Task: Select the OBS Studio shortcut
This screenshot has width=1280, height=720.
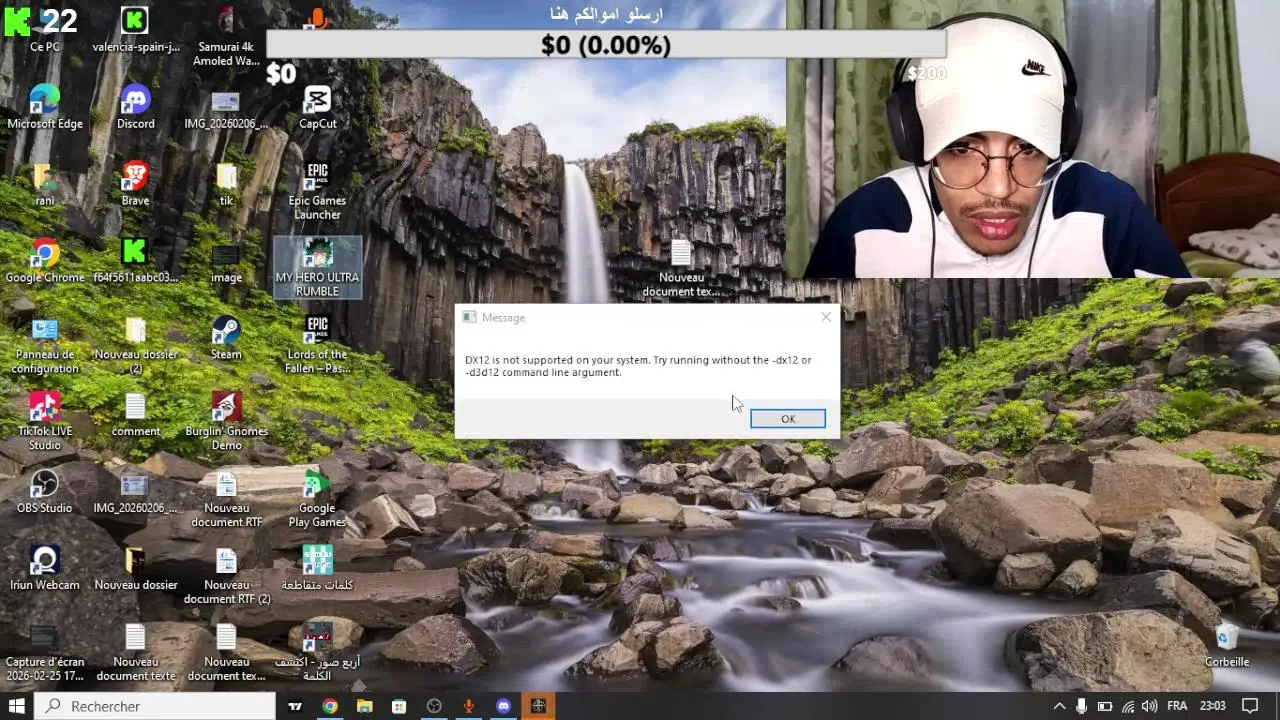Action: pos(45,492)
